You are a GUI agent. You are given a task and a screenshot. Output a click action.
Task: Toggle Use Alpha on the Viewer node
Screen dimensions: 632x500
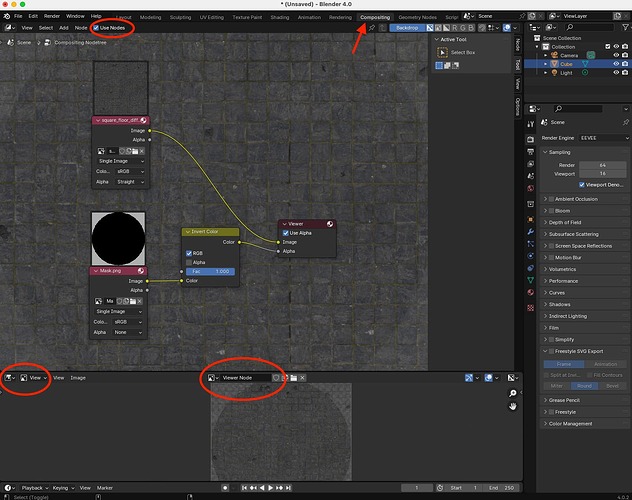(x=286, y=233)
